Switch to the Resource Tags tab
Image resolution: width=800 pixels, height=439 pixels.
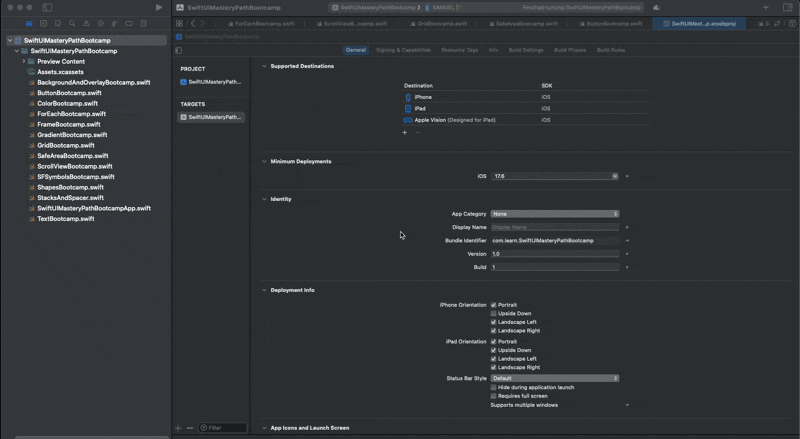point(460,50)
